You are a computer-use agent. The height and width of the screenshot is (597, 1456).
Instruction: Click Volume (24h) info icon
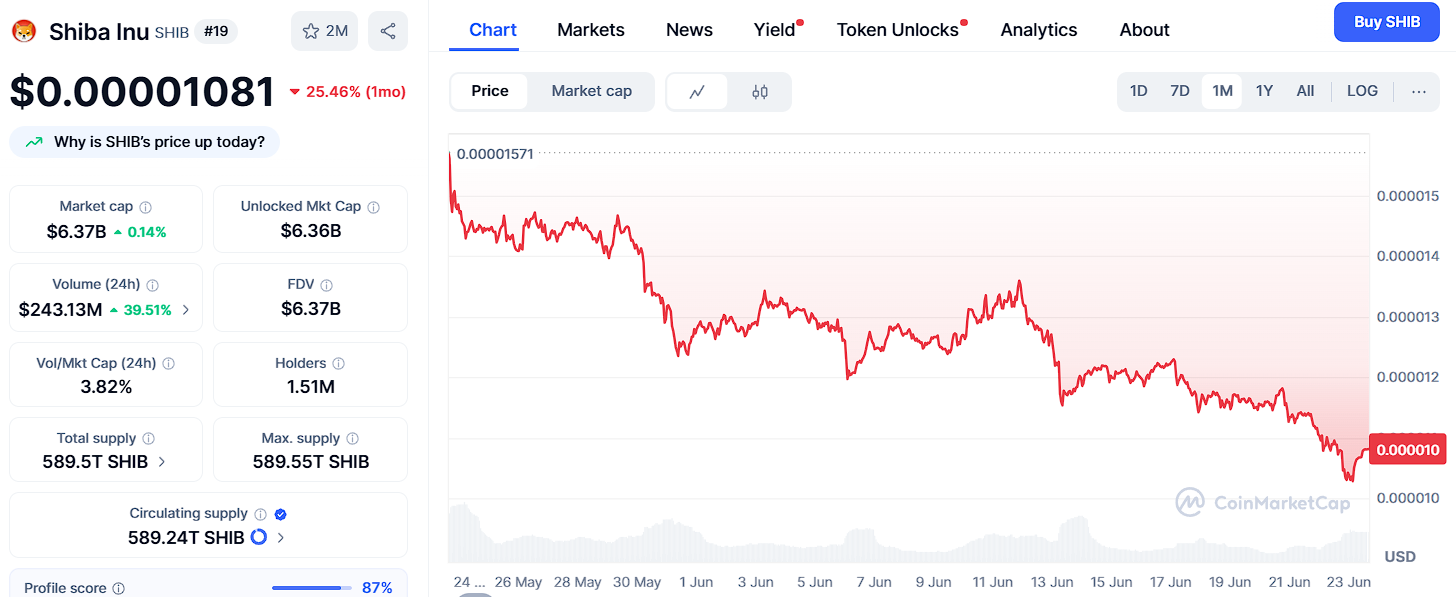click(153, 285)
